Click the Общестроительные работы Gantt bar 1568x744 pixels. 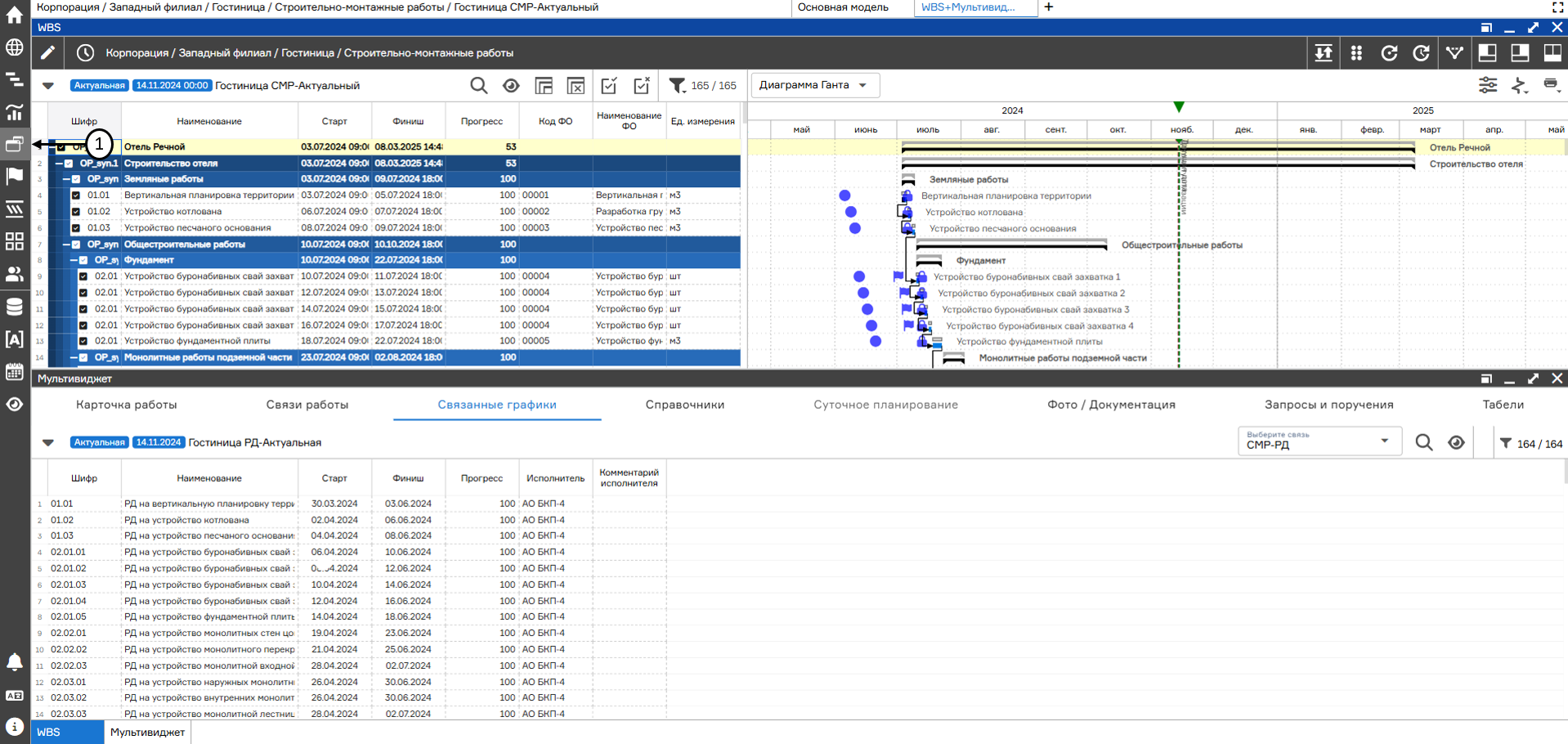coord(1011,244)
